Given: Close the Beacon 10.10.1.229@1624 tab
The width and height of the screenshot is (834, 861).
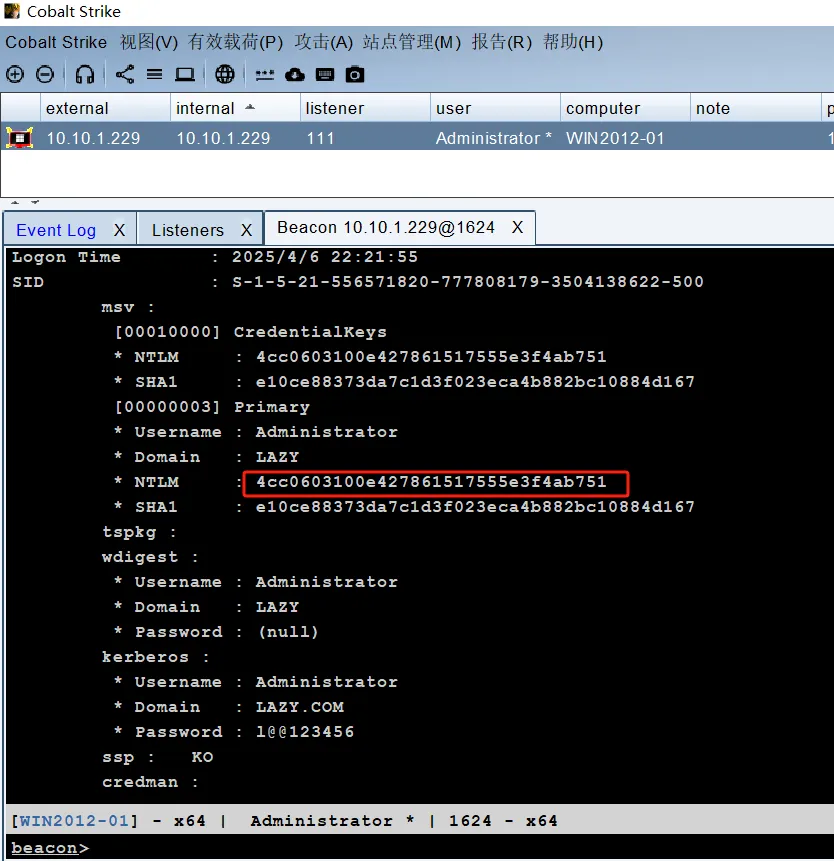Looking at the screenshot, I should [517, 227].
